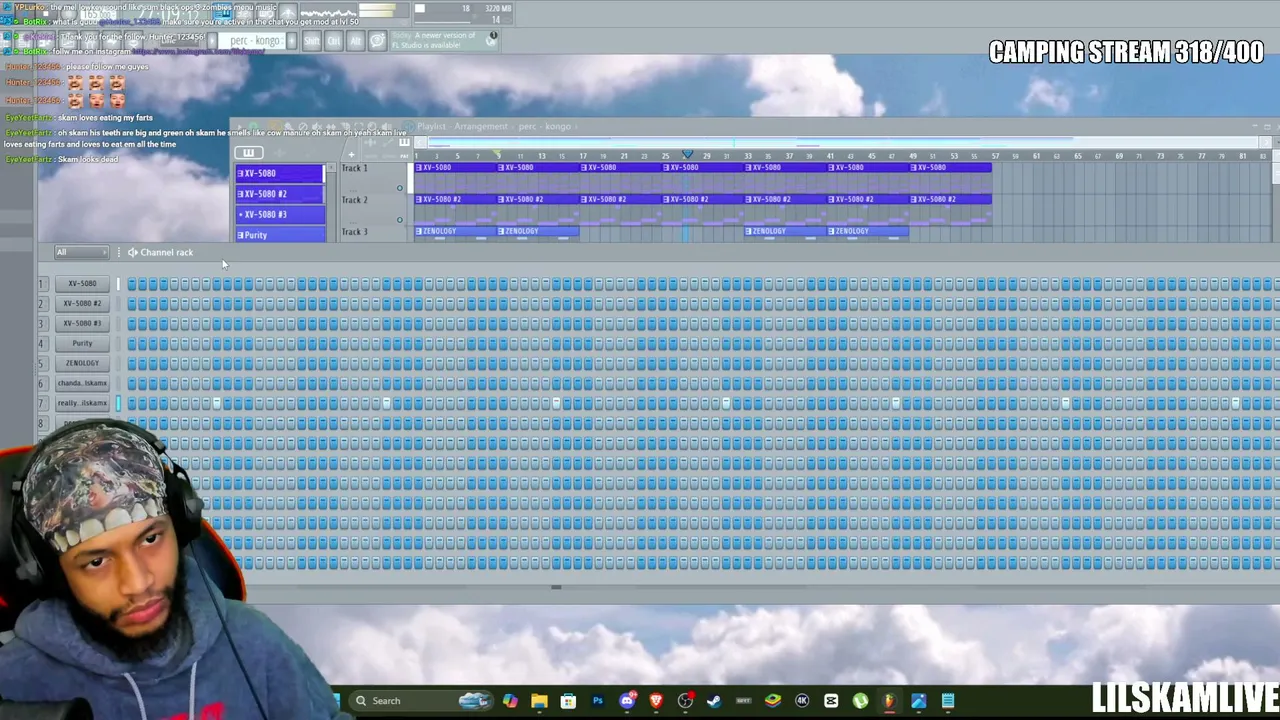Click channel number 1 mixer track selector
Image resolution: width=1280 pixels, height=720 pixels.
point(42,283)
